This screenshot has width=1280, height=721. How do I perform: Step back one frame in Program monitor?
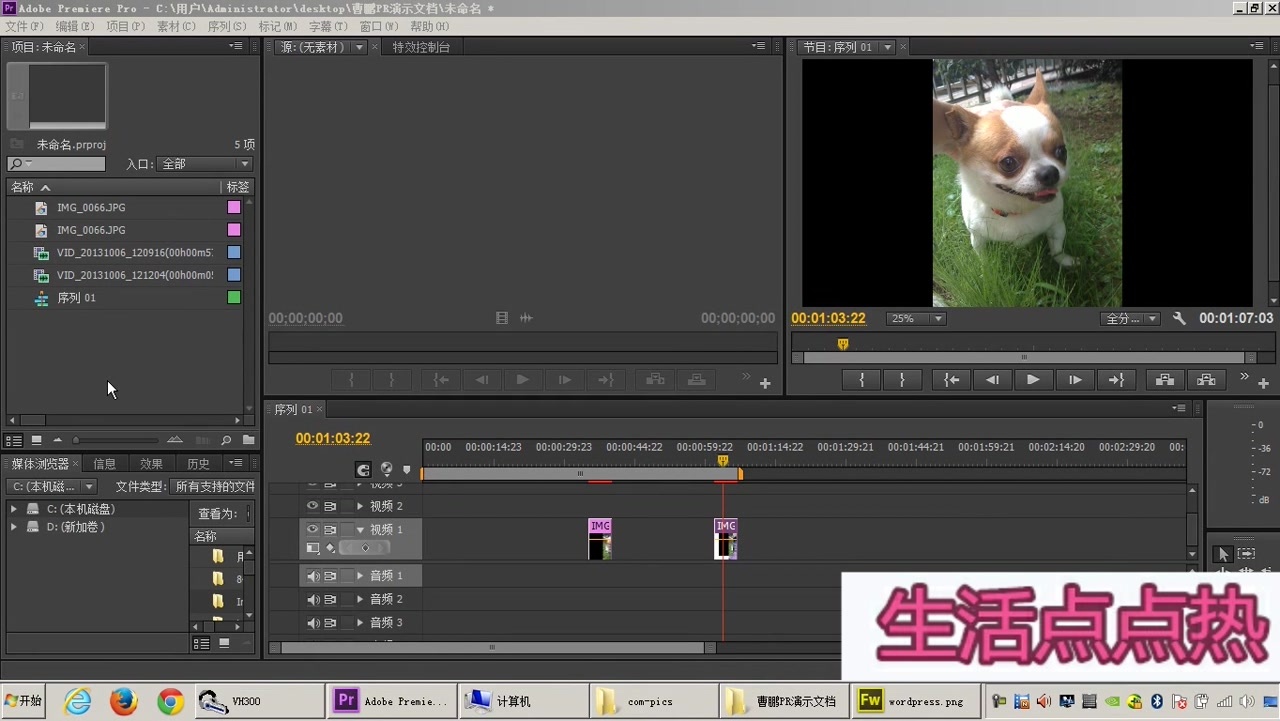[992, 380]
